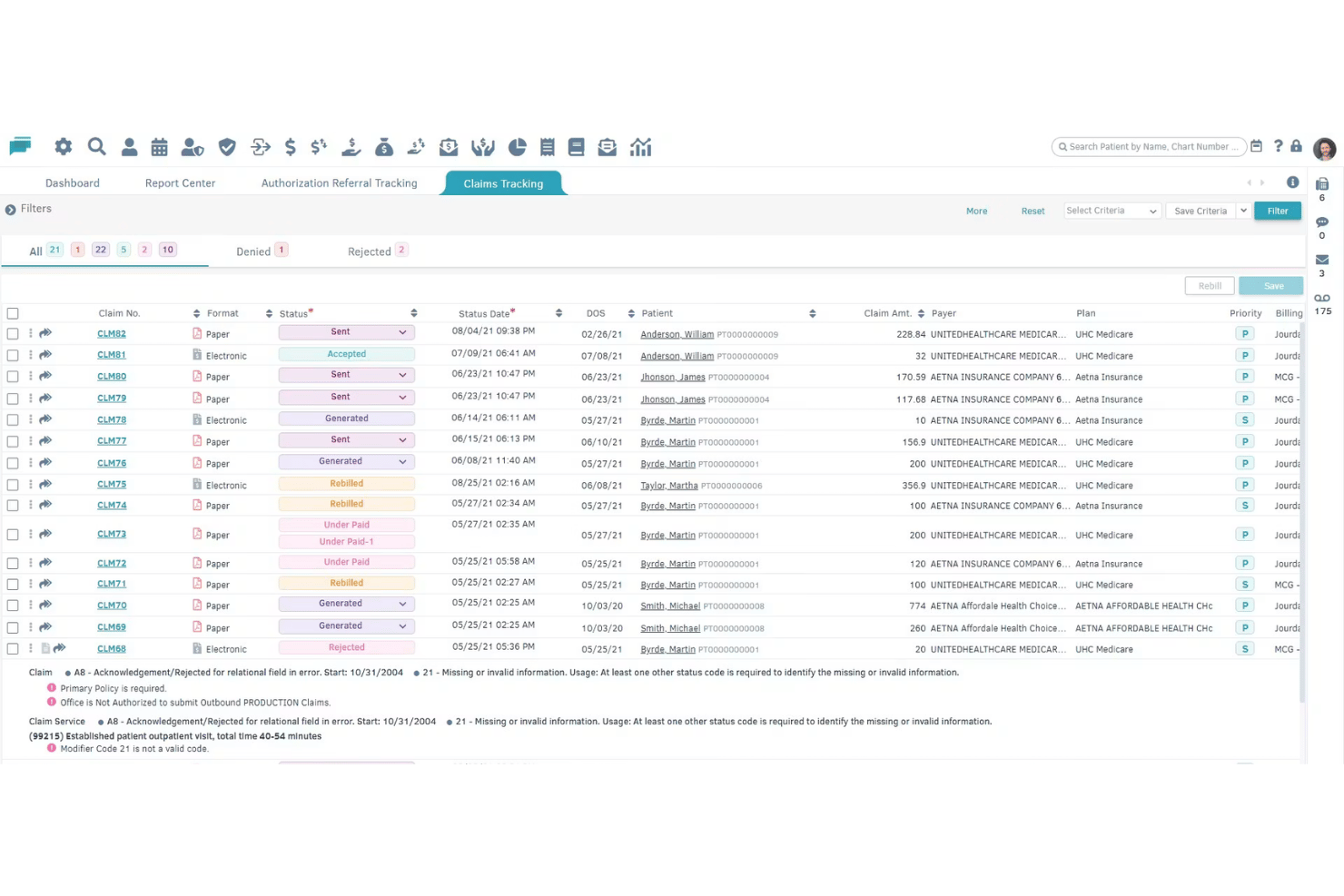
Task: Click the forward arrow icon on CLM82 row
Action: pos(45,333)
